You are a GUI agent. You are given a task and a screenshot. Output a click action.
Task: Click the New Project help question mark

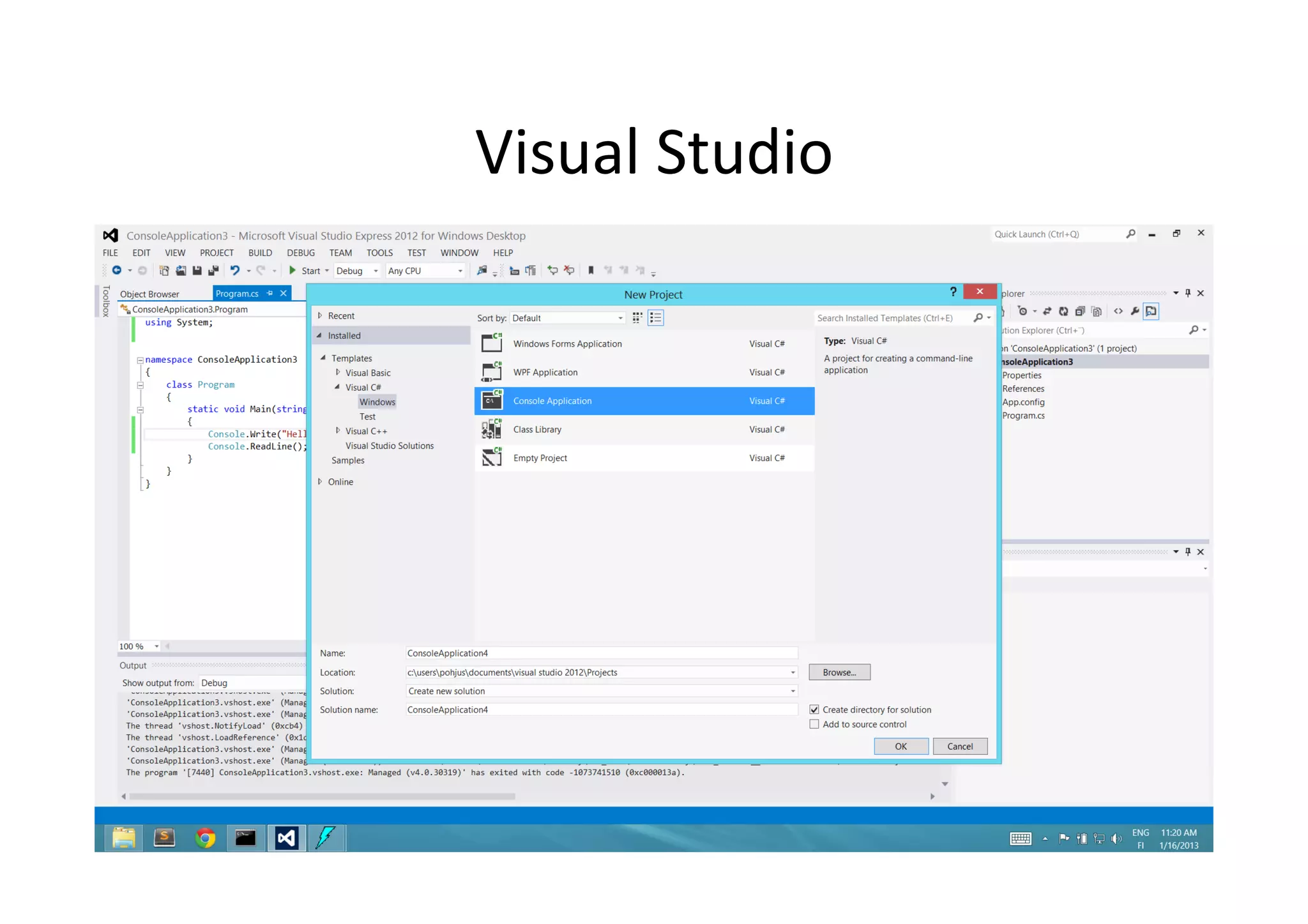[953, 292]
